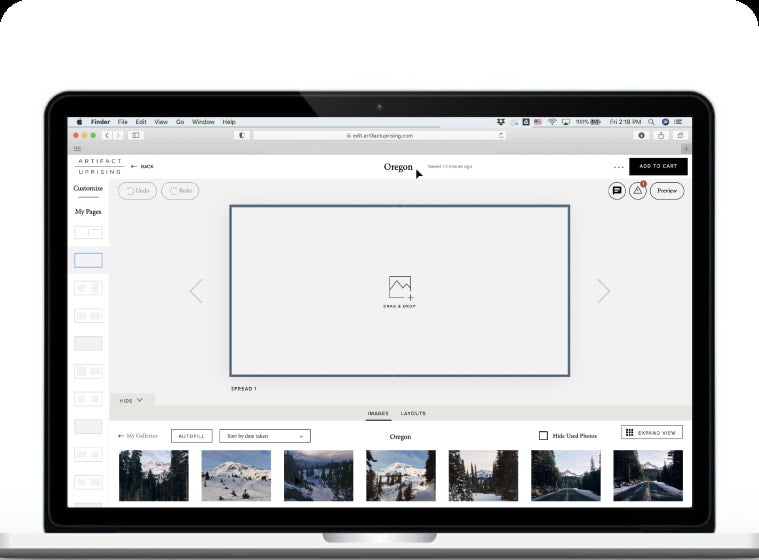Click the Dropbox menu bar icon

pyautogui.click(x=501, y=122)
